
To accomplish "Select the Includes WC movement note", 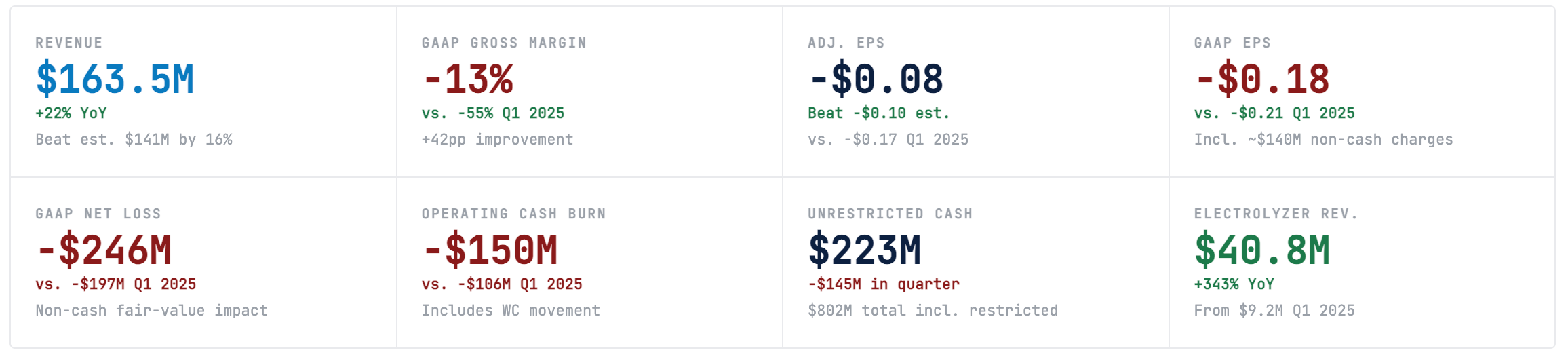I will (511, 310).
